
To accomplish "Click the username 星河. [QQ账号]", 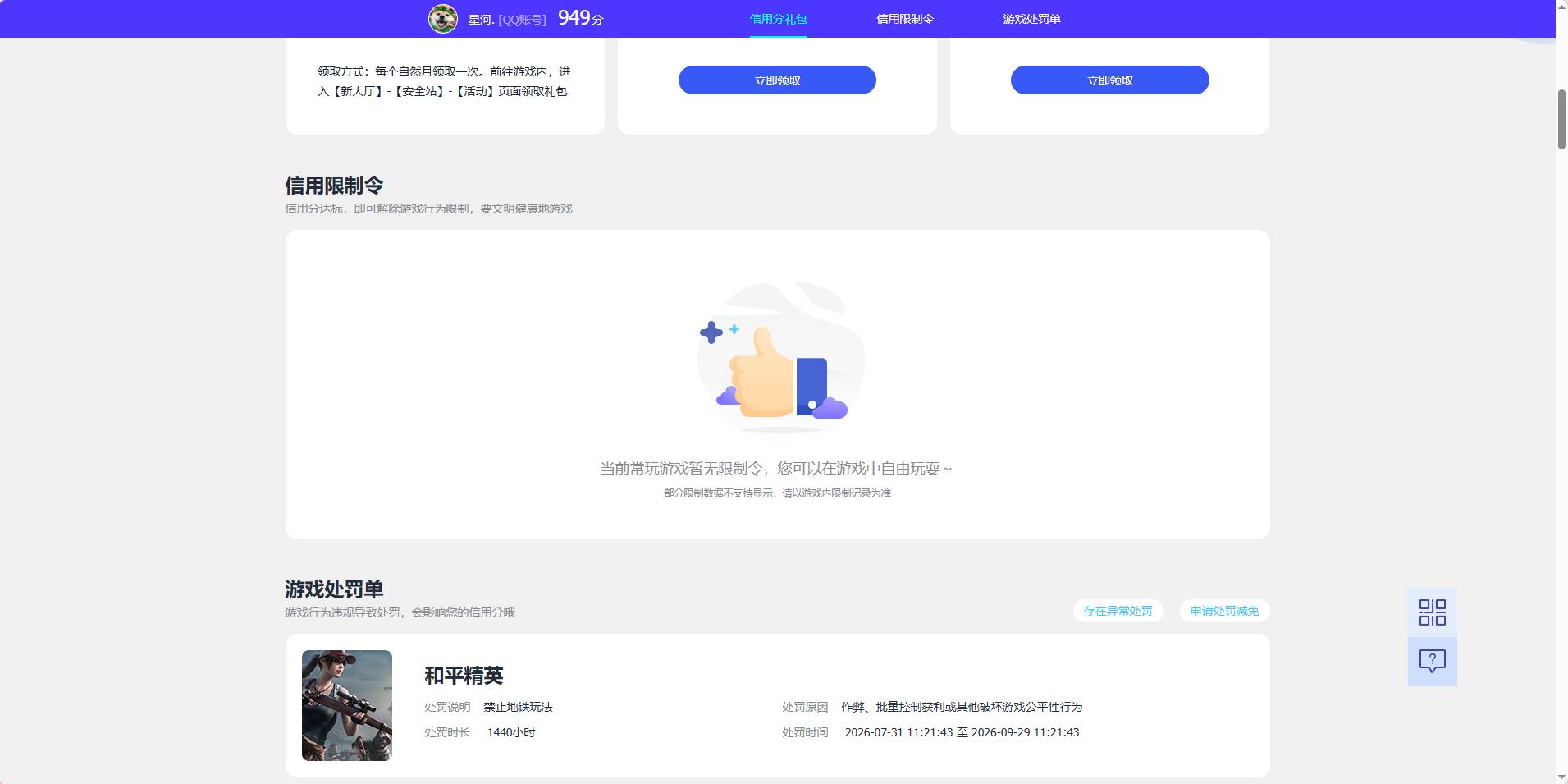I will pos(507,20).
